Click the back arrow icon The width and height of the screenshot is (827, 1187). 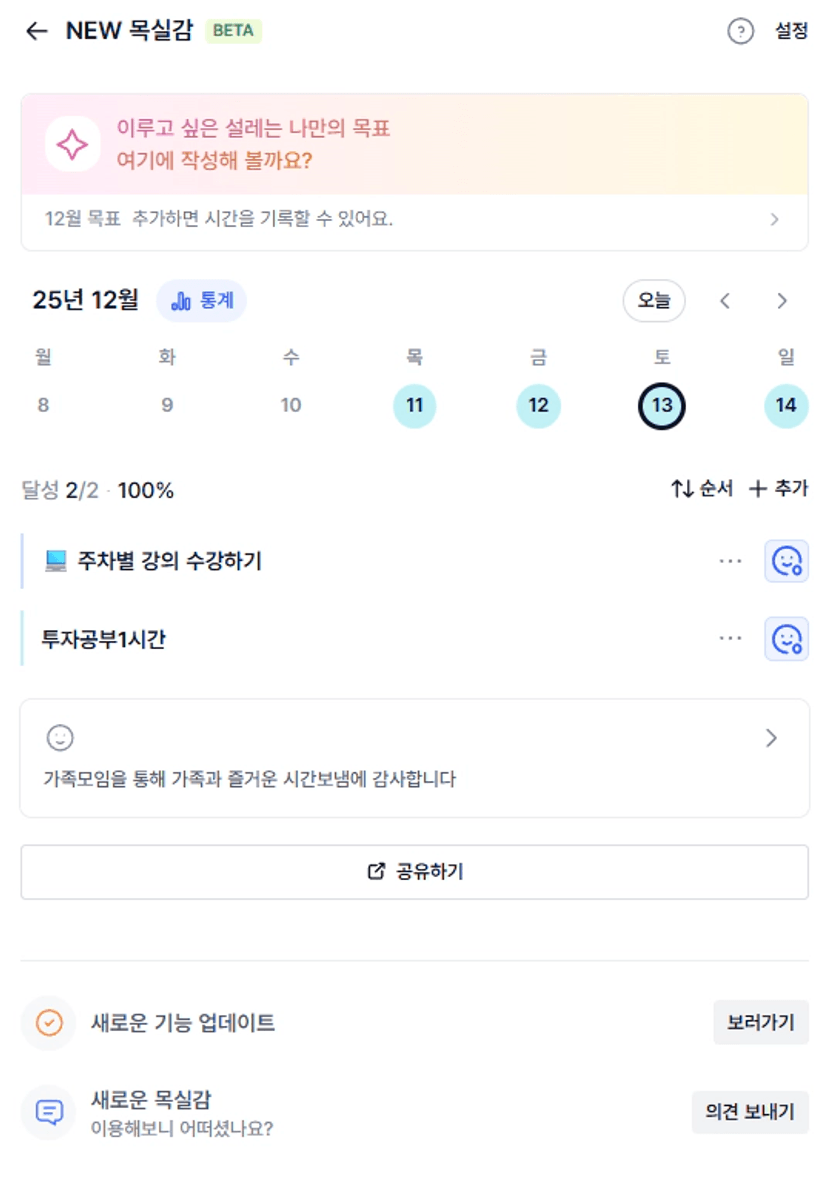[x=37, y=31]
